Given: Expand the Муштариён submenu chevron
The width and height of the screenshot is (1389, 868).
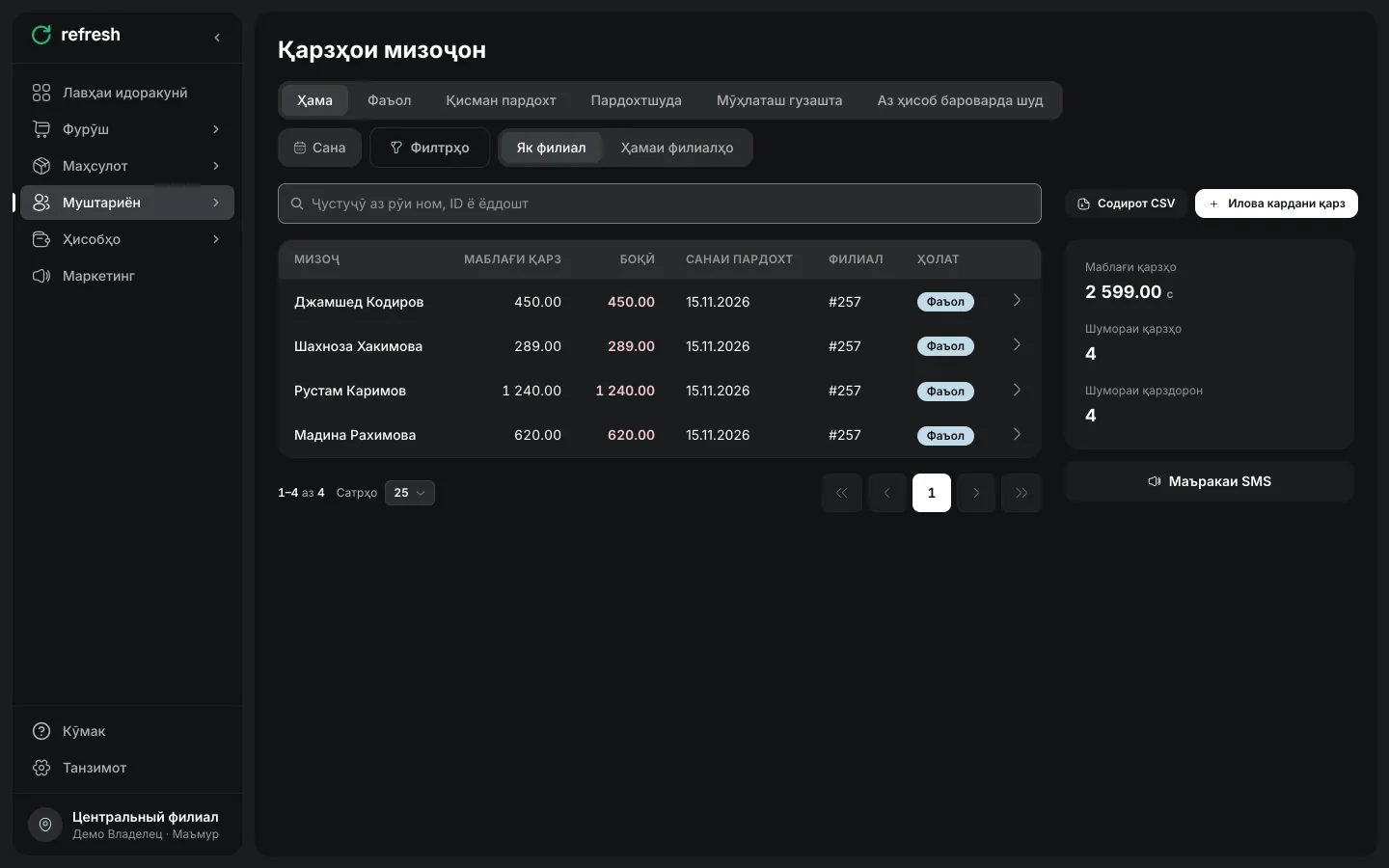Looking at the screenshot, I should (x=216, y=203).
